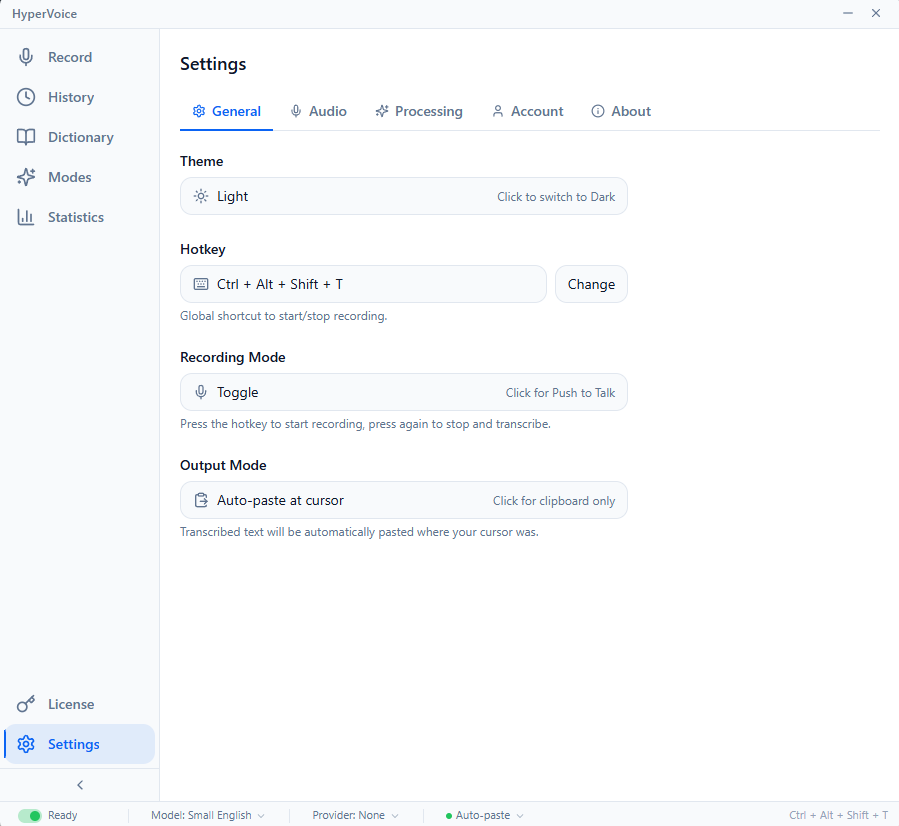Click the HyperVoice window title
Viewport: 899px width, 826px height.
tap(44, 14)
